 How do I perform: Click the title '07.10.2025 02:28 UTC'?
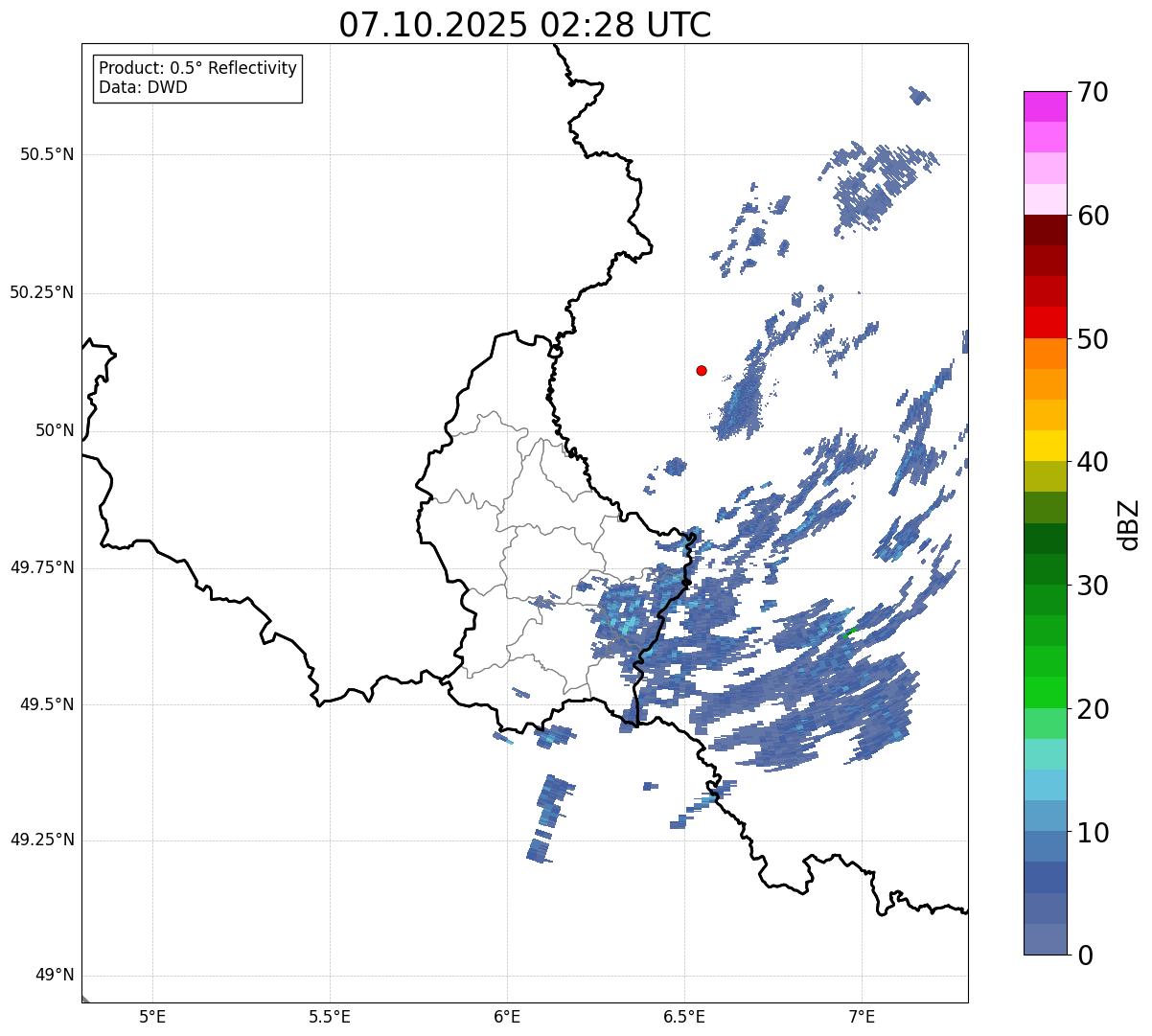point(525,25)
